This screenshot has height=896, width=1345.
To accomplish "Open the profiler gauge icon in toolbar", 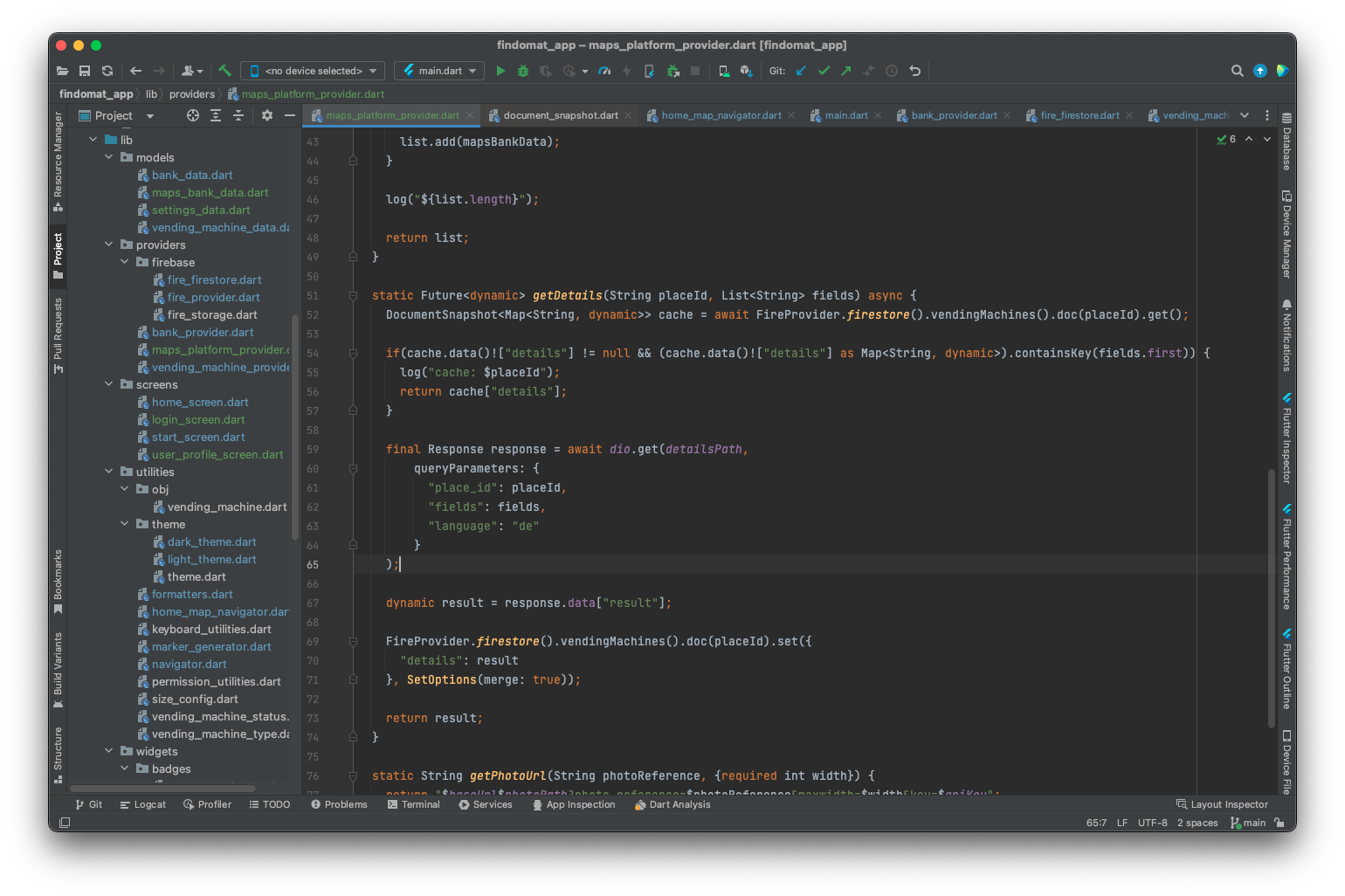I will [x=604, y=71].
